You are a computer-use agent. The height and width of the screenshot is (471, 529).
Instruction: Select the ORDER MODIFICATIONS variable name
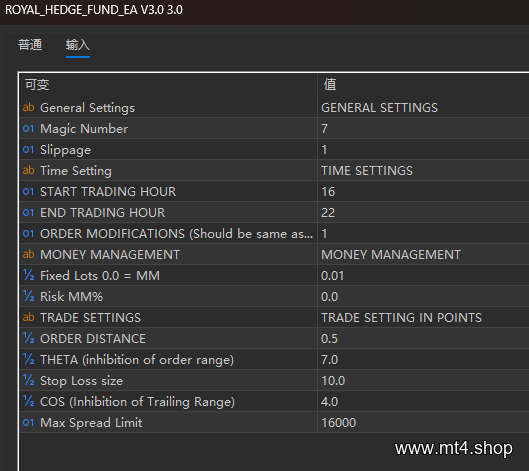(176, 234)
